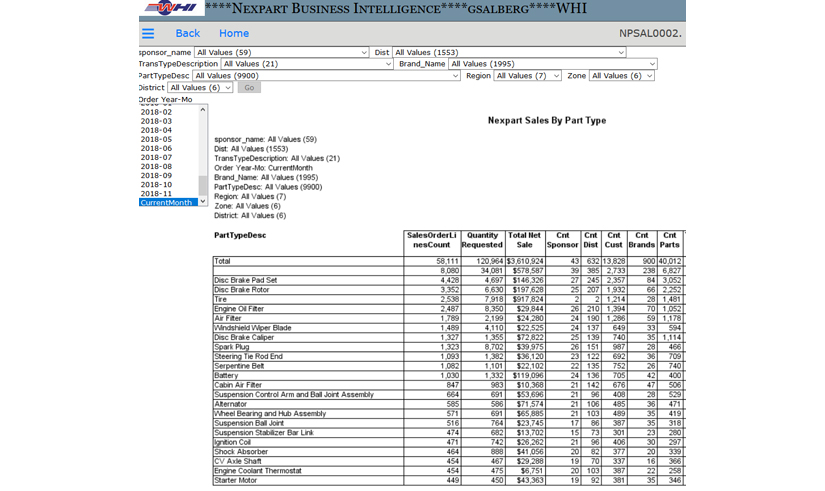Click the list scrollbar down arrow
The image size is (825, 491).
[x=203, y=202]
